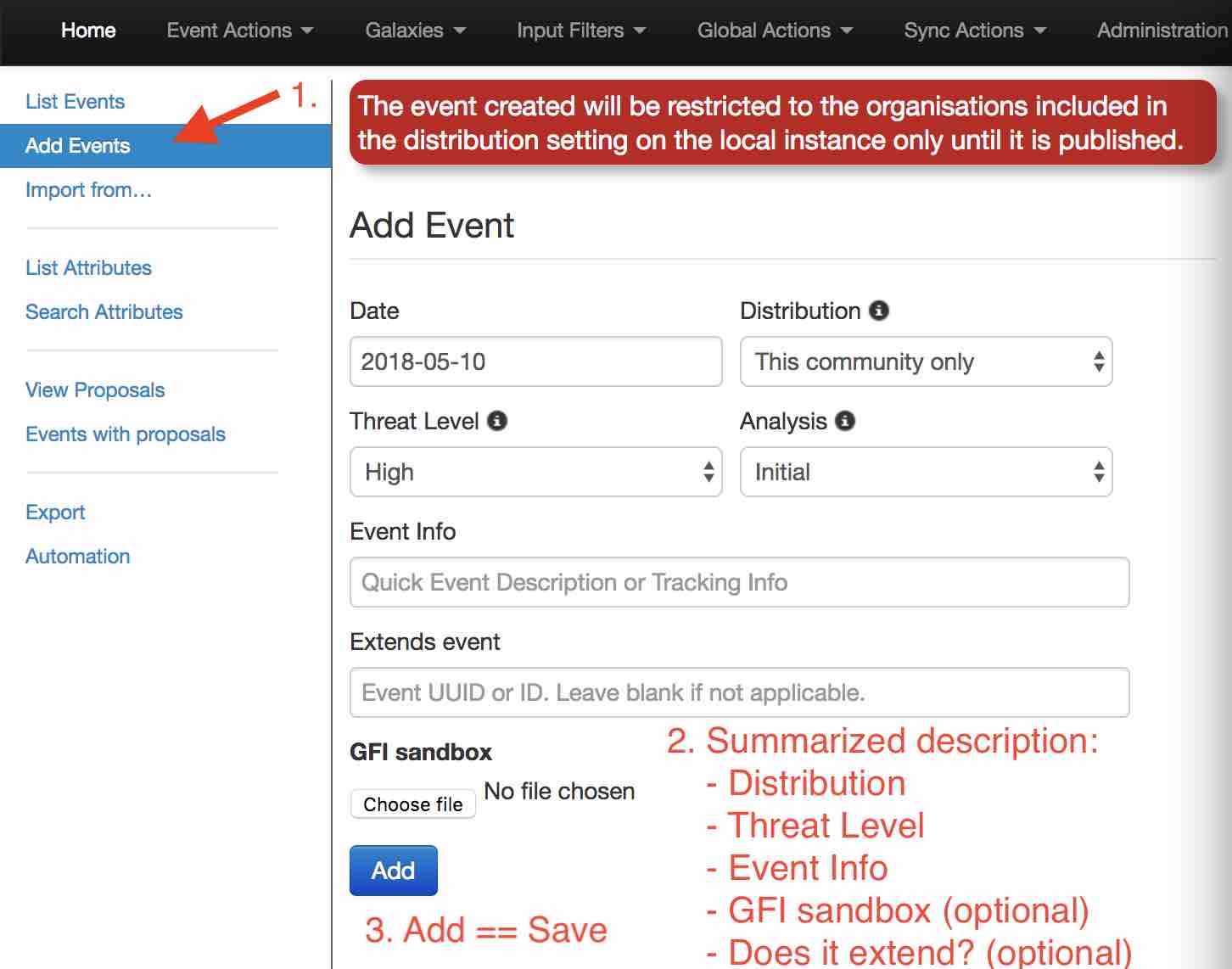The image size is (1232, 969).
Task: Expand the Event Actions menu
Action: coord(238,30)
